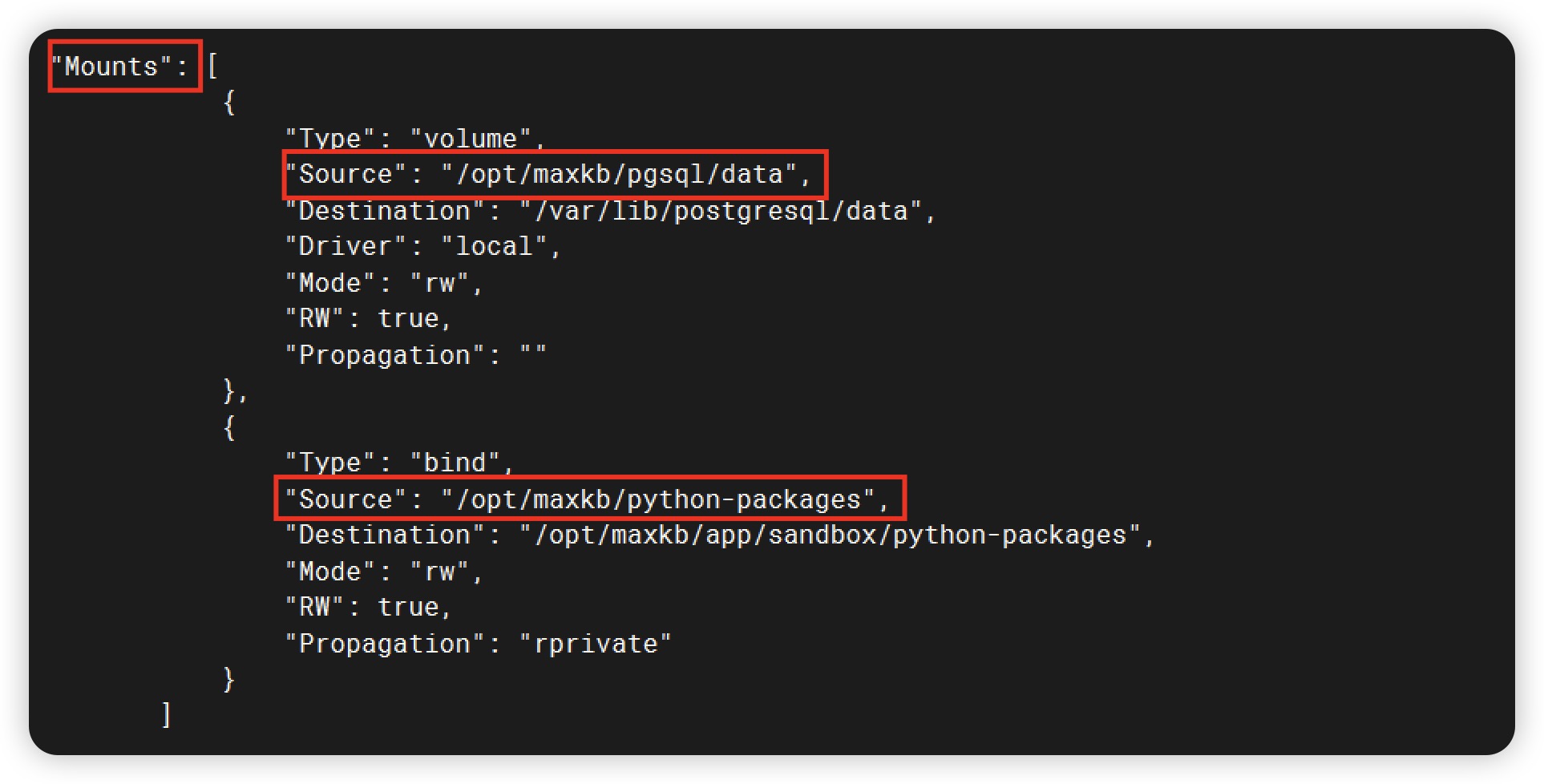The image size is (1544, 784).
Task: Click the closing brace with comma
Action: coord(235,391)
